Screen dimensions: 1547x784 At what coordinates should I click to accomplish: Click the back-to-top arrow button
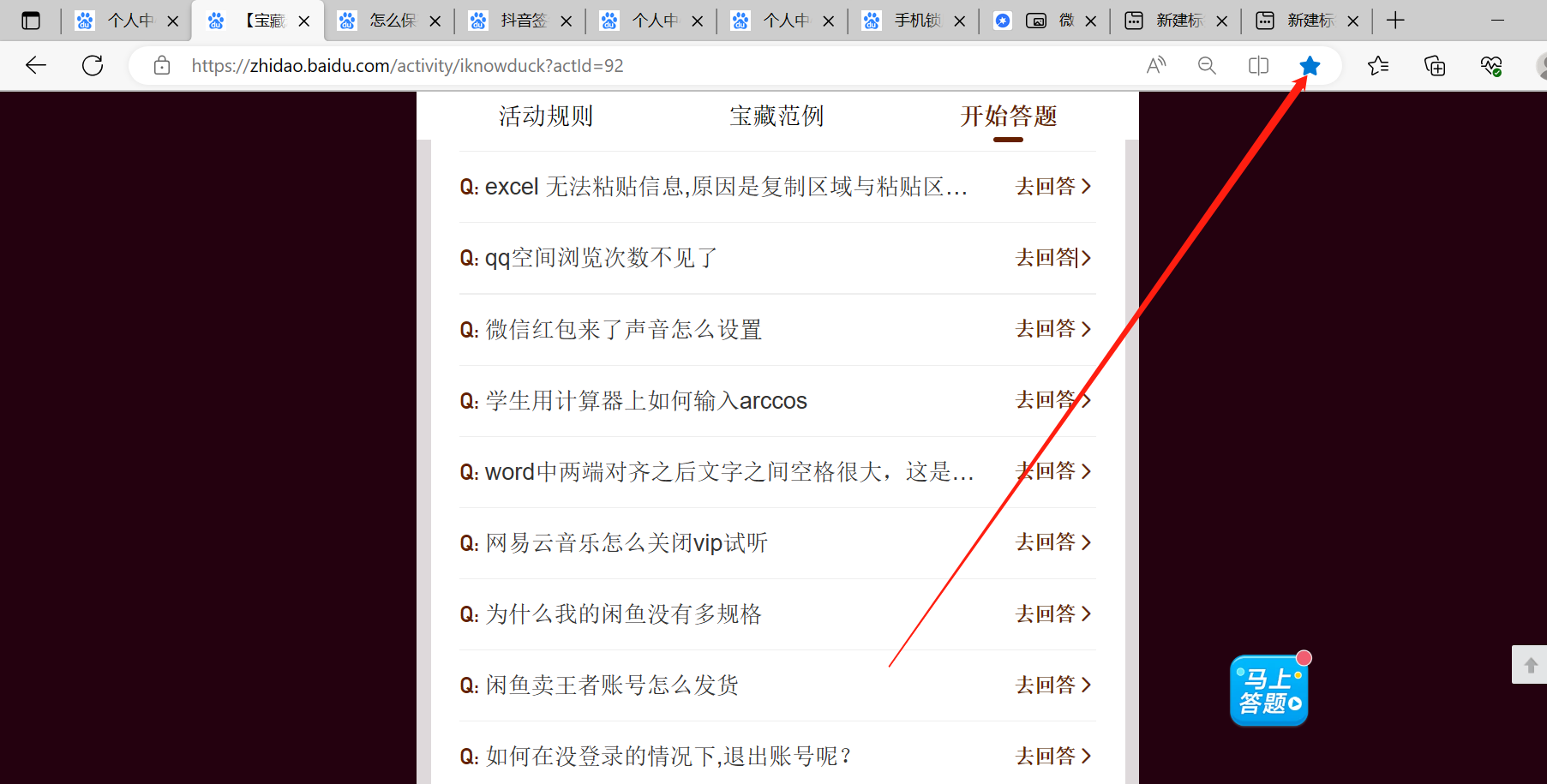1530,665
